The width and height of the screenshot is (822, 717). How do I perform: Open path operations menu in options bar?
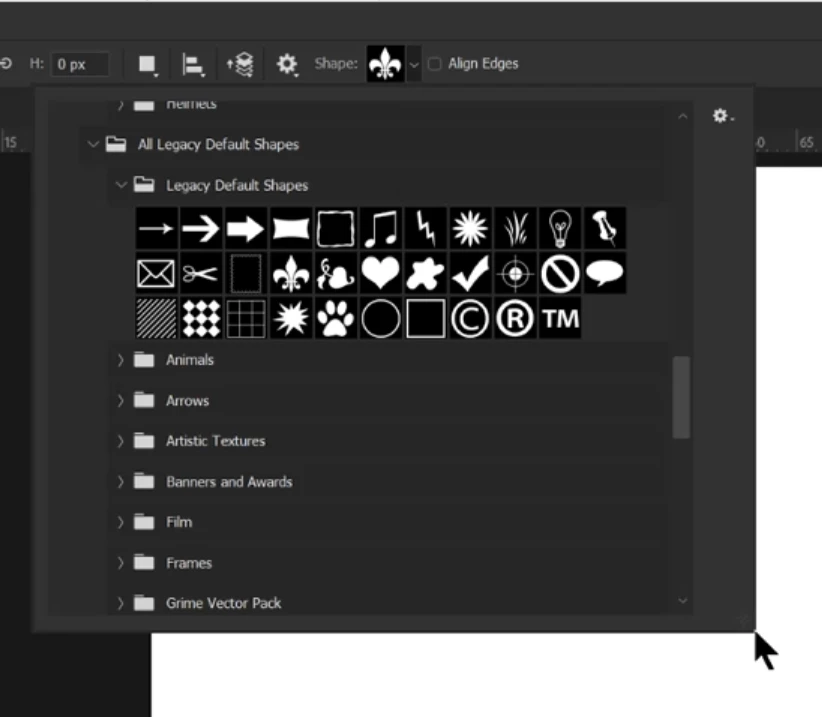[x=148, y=65]
